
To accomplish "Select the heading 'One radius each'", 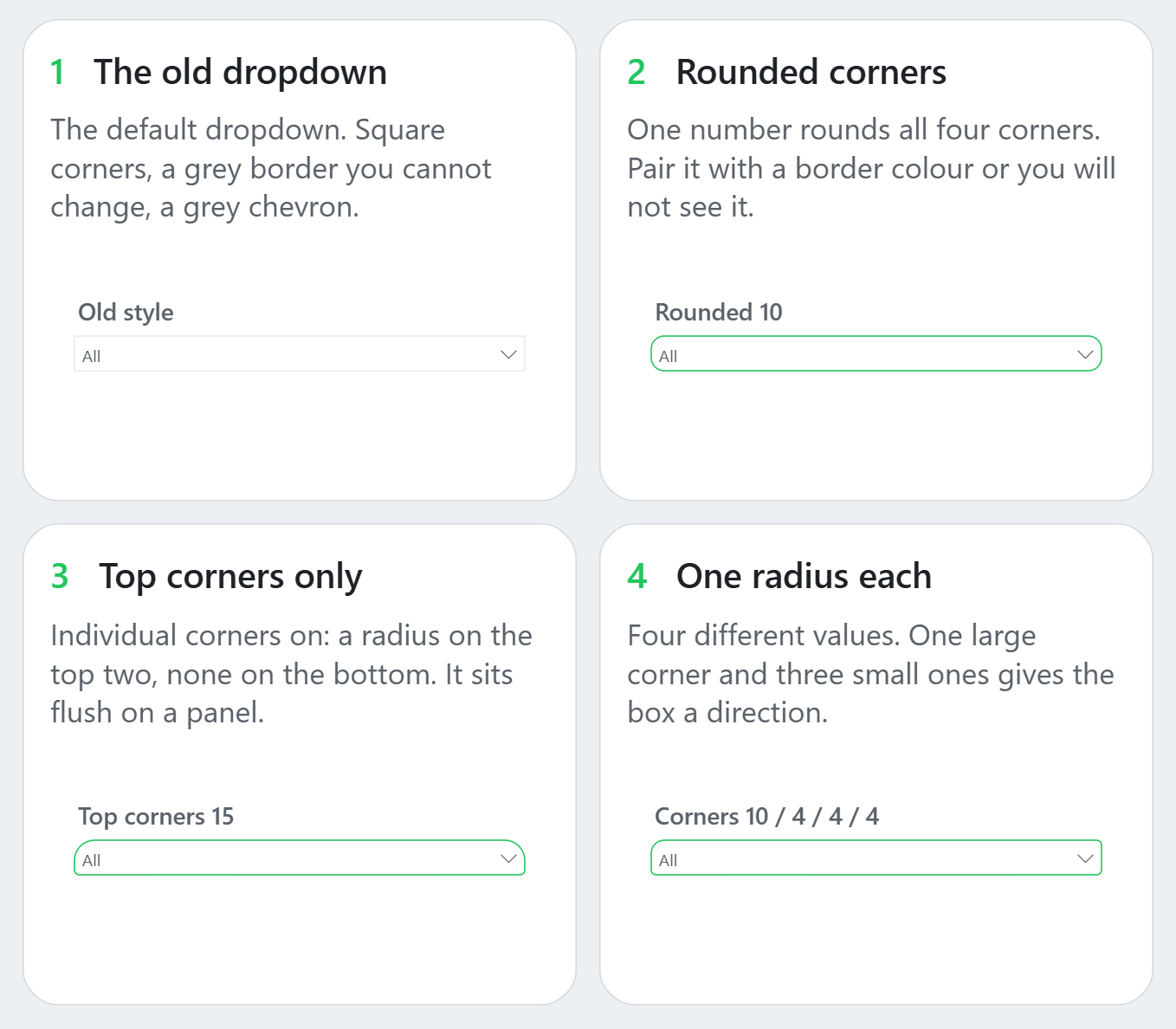I will click(804, 577).
